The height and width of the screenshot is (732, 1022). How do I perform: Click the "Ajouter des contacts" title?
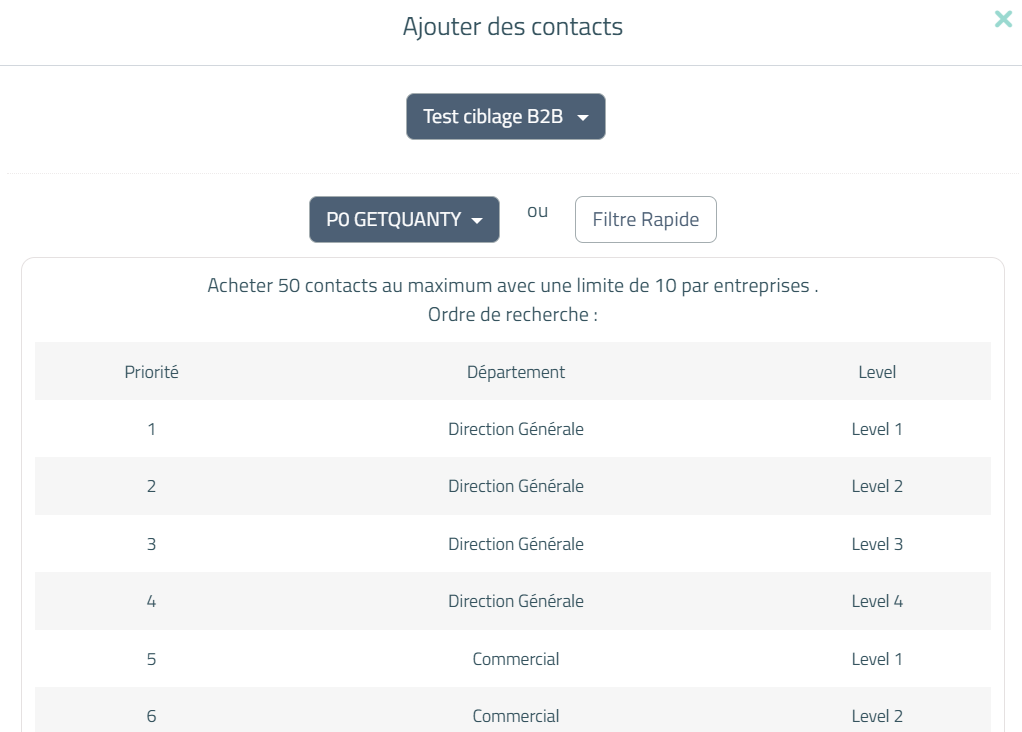click(x=512, y=27)
